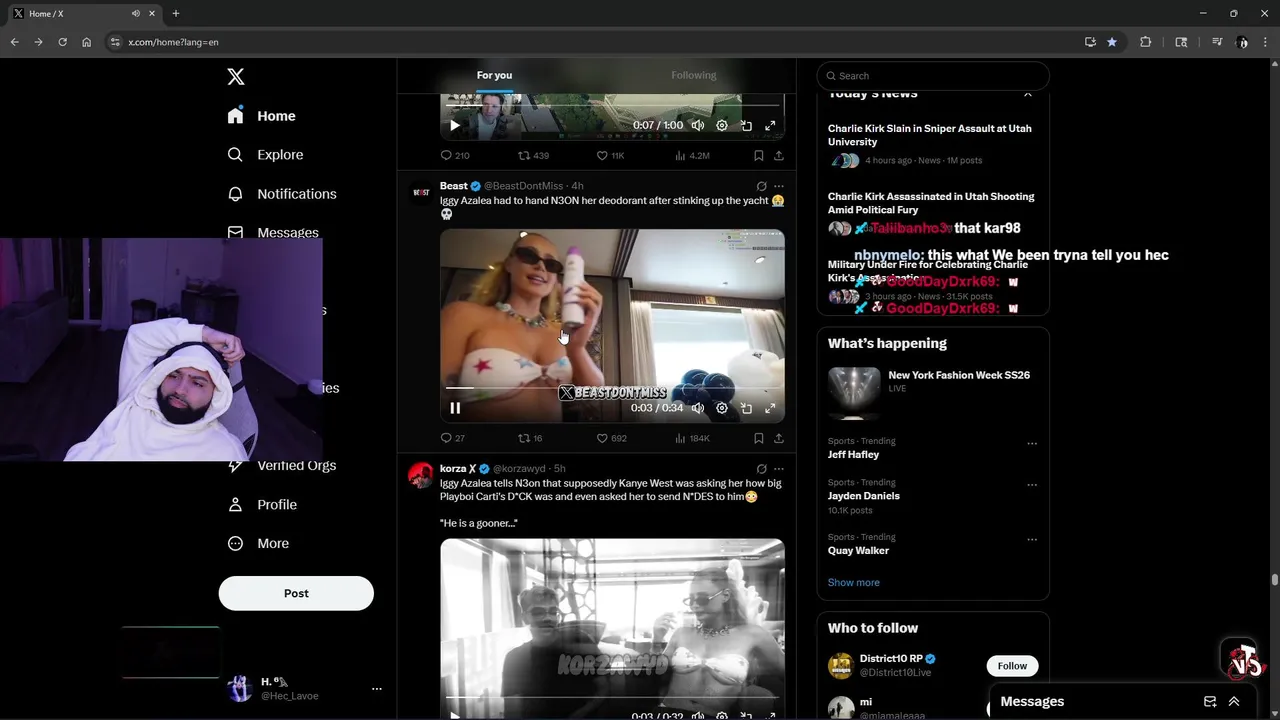Screen dimensions: 1280x720
Task: Follow District10 RP
Action: tap(1012, 666)
